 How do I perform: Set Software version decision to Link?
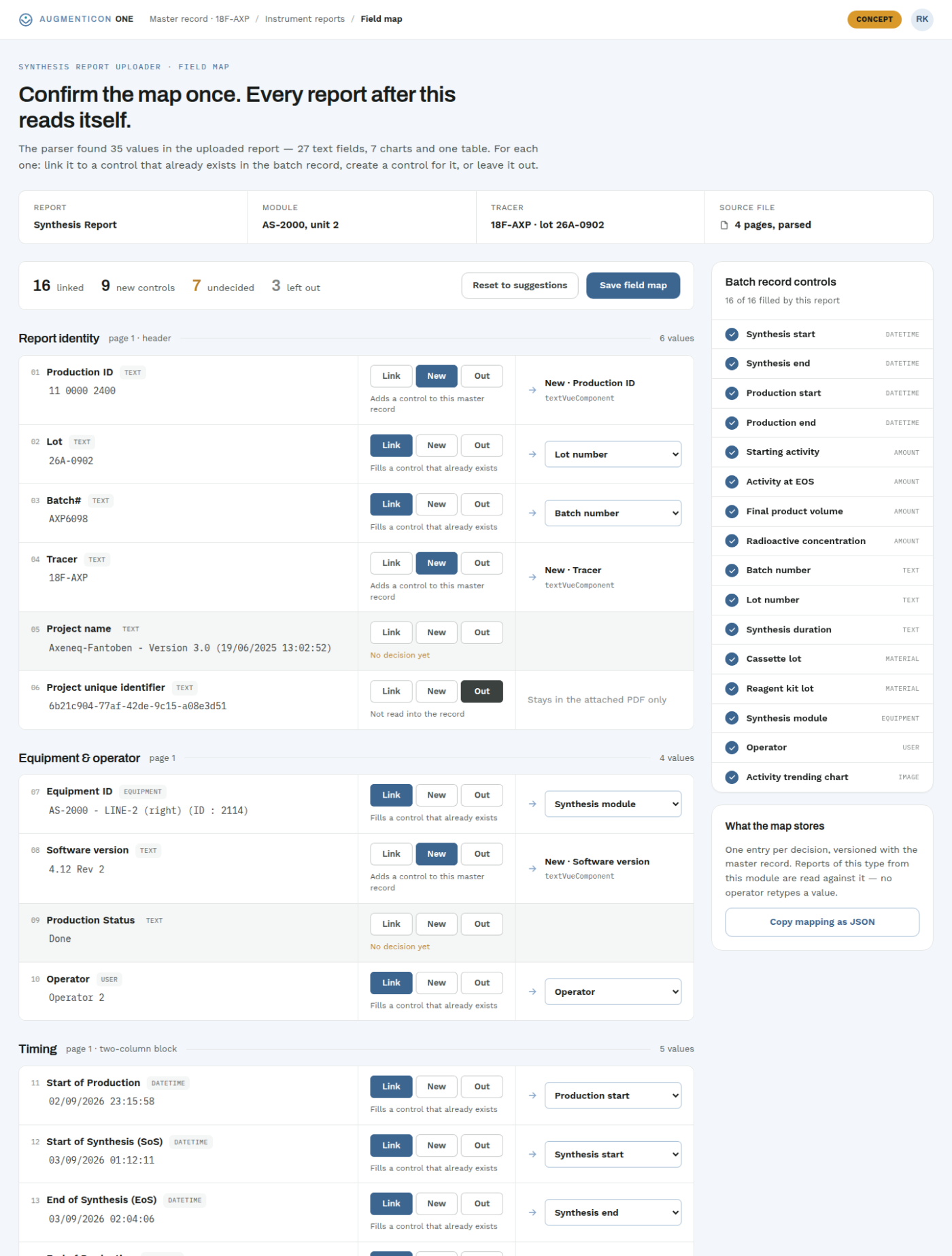click(391, 854)
